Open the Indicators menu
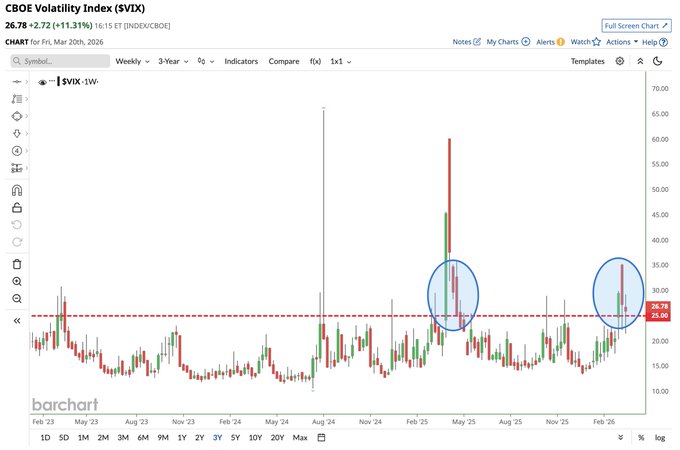The image size is (680, 450). (x=241, y=61)
